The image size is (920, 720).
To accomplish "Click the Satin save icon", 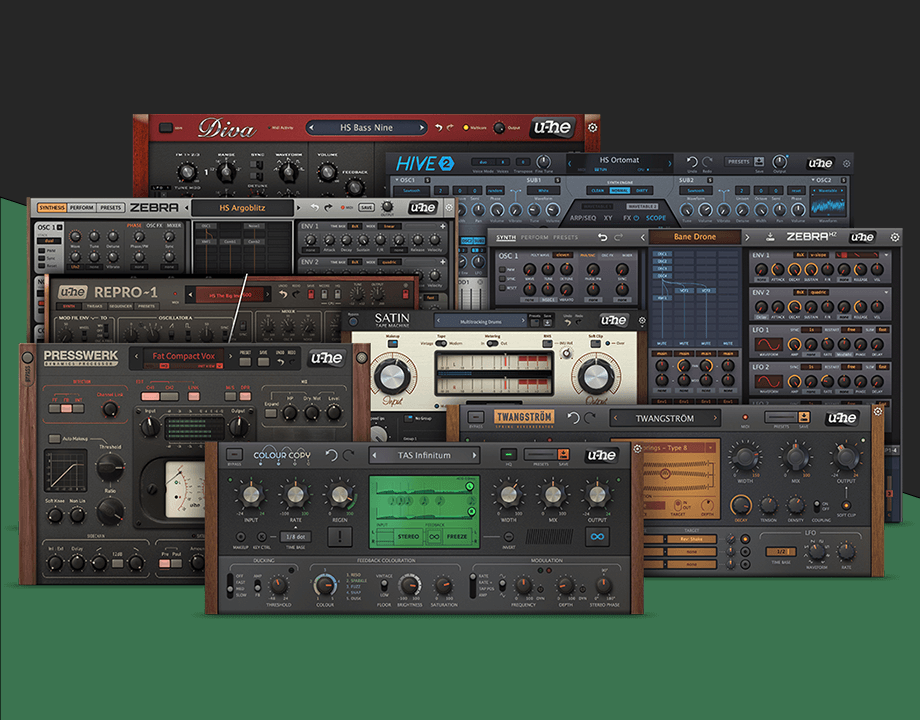I will tap(547, 322).
